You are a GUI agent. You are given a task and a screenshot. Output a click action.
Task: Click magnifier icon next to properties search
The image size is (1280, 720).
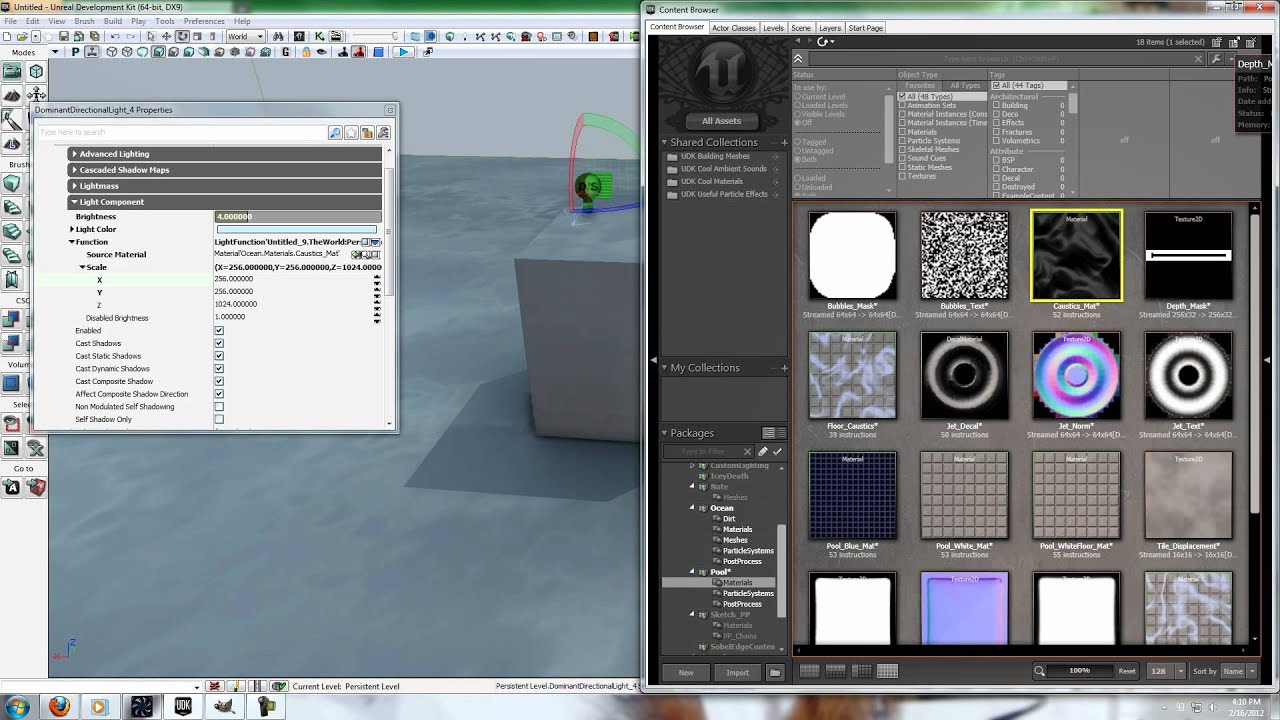click(x=335, y=132)
